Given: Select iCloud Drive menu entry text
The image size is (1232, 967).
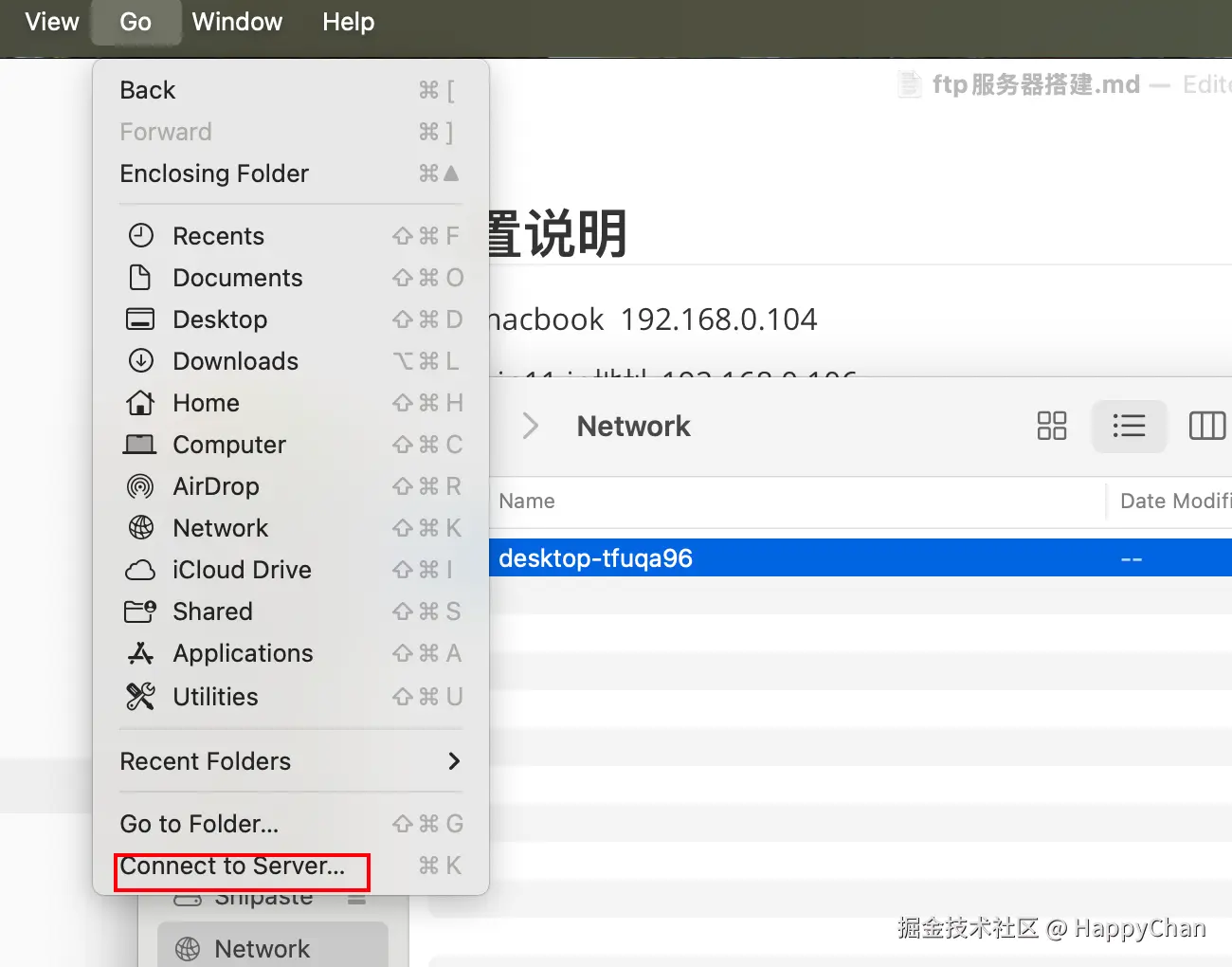Looking at the screenshot, I should click(x=242, y=570).
